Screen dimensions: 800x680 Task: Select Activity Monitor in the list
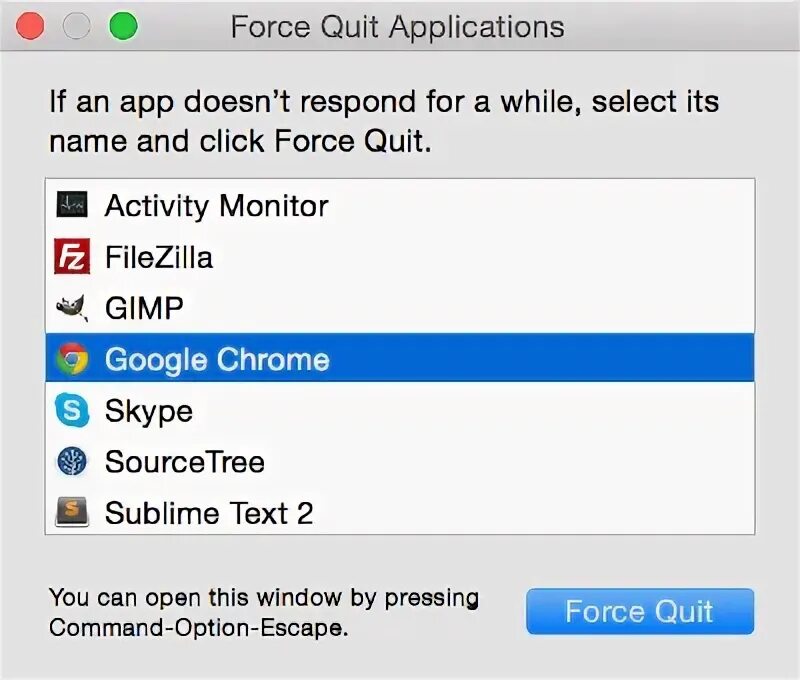click(x=216, y=206)
